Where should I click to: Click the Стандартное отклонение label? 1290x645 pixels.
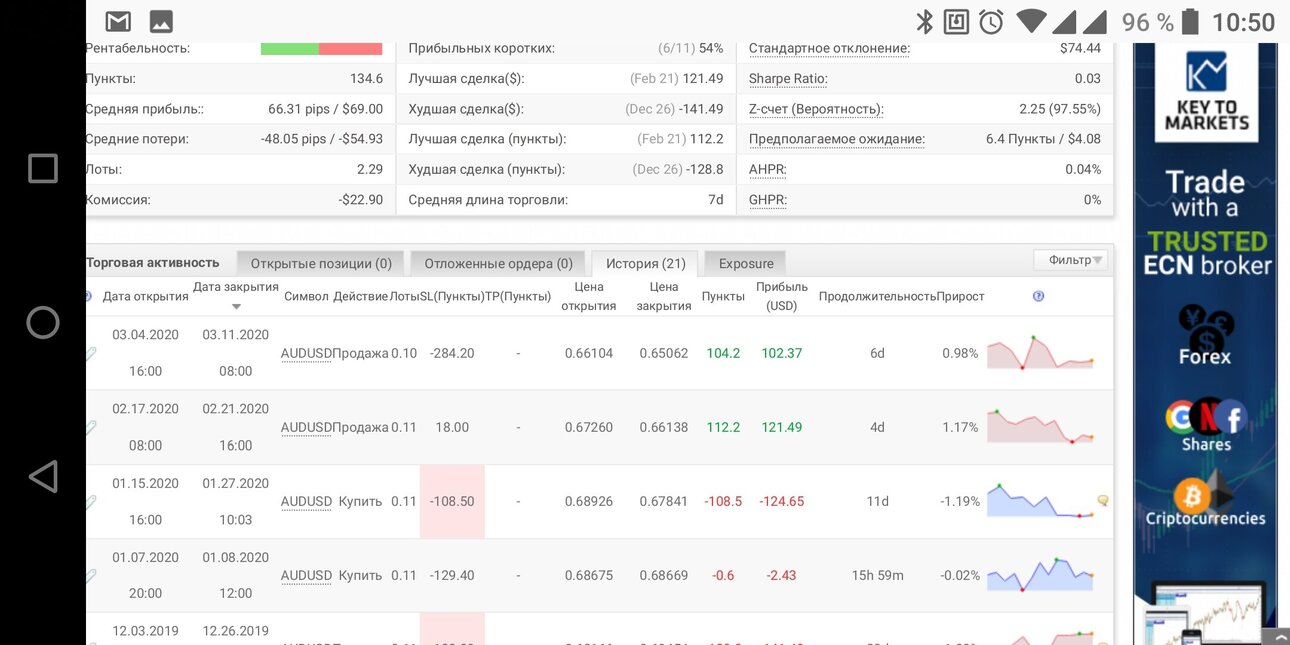pos(829,48)
